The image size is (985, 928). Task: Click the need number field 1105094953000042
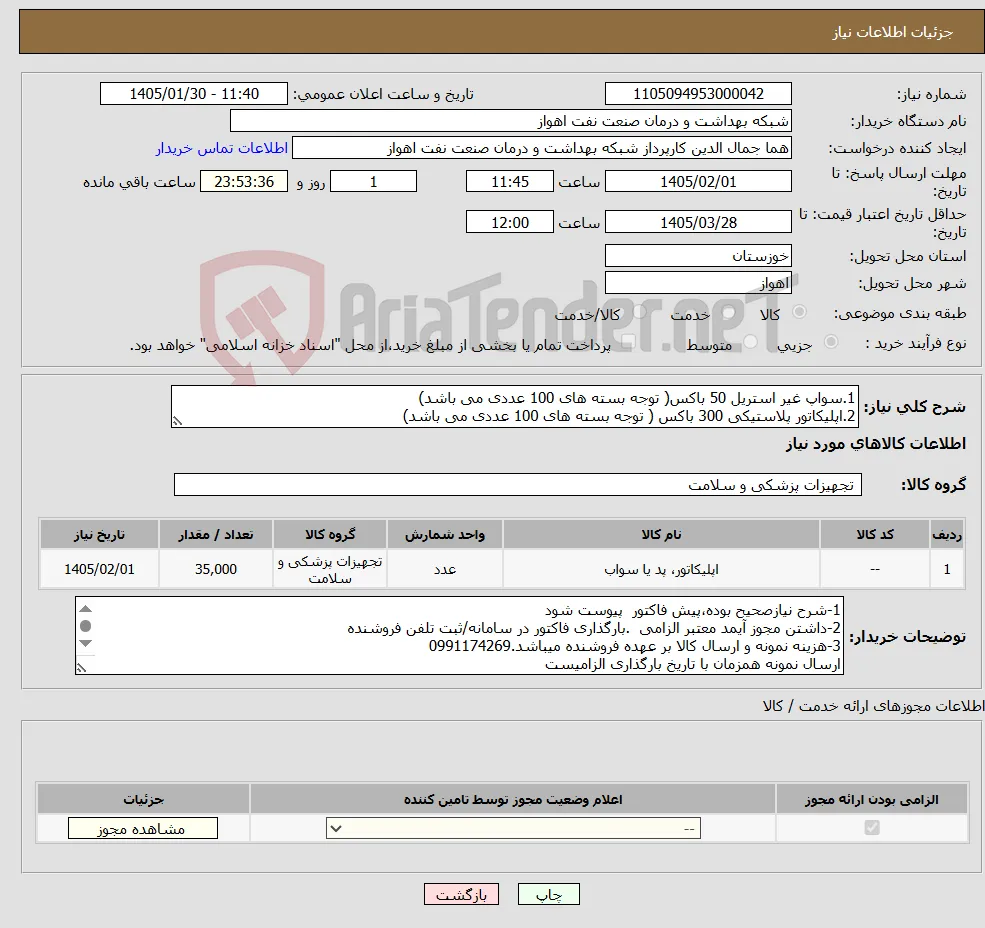[x=698, y=94]
